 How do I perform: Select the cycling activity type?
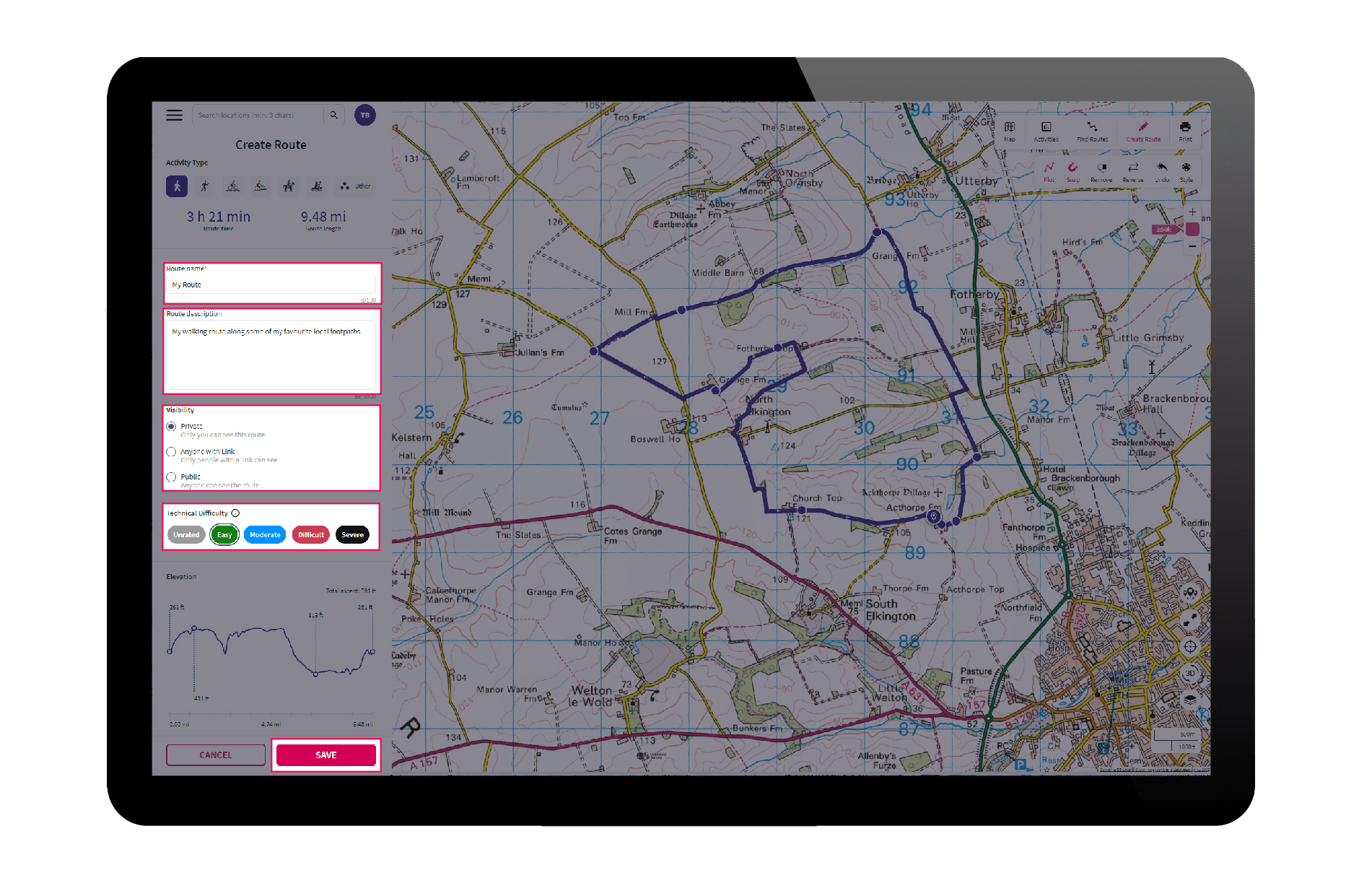232,186
